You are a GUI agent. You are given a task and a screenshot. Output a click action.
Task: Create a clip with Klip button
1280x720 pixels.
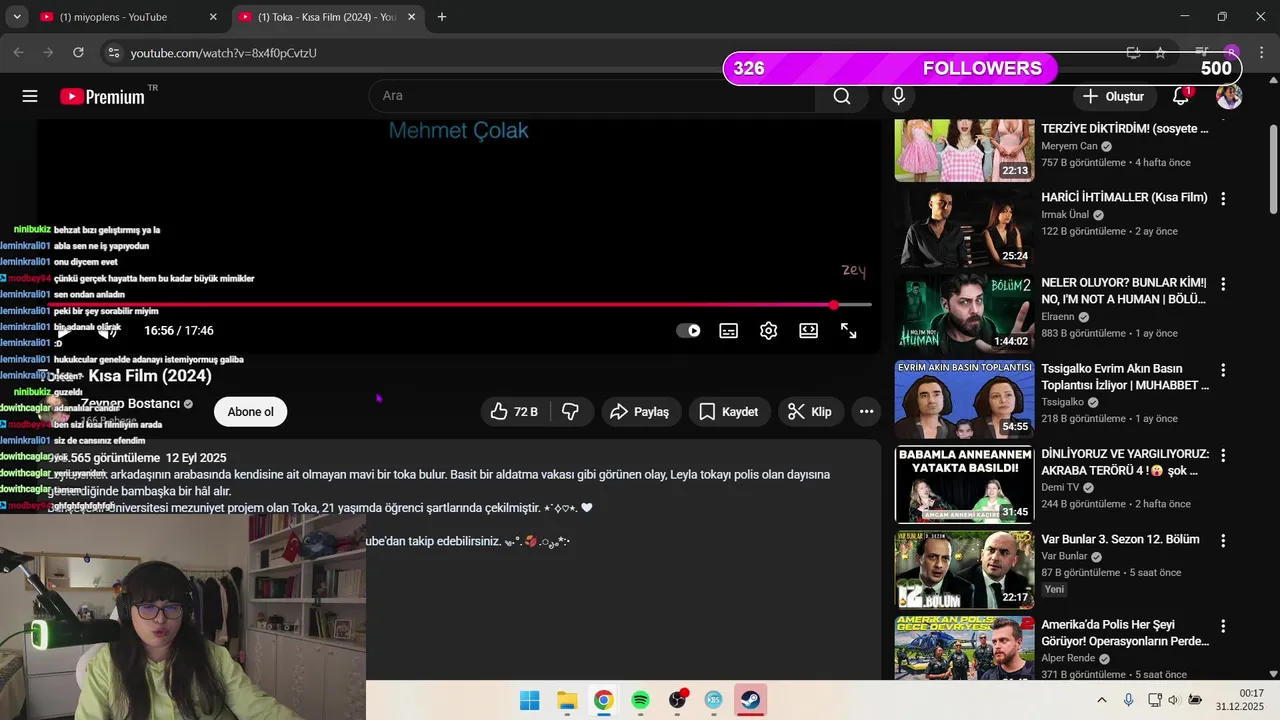[811, 412]
